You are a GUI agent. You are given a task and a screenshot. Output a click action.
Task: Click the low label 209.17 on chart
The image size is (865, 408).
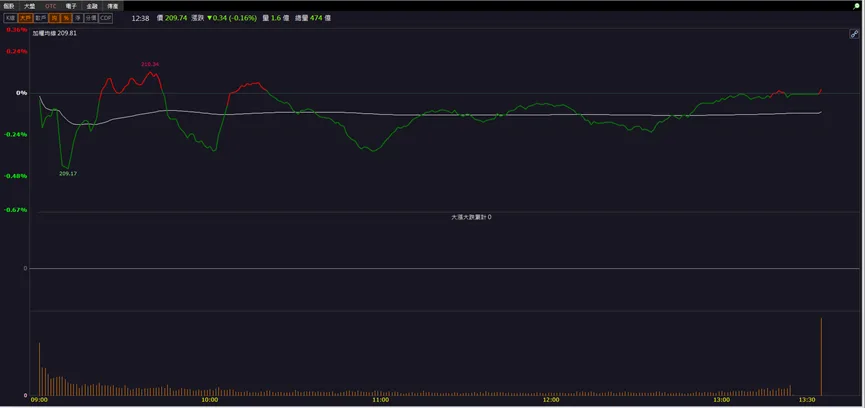(x=68, y=174)
